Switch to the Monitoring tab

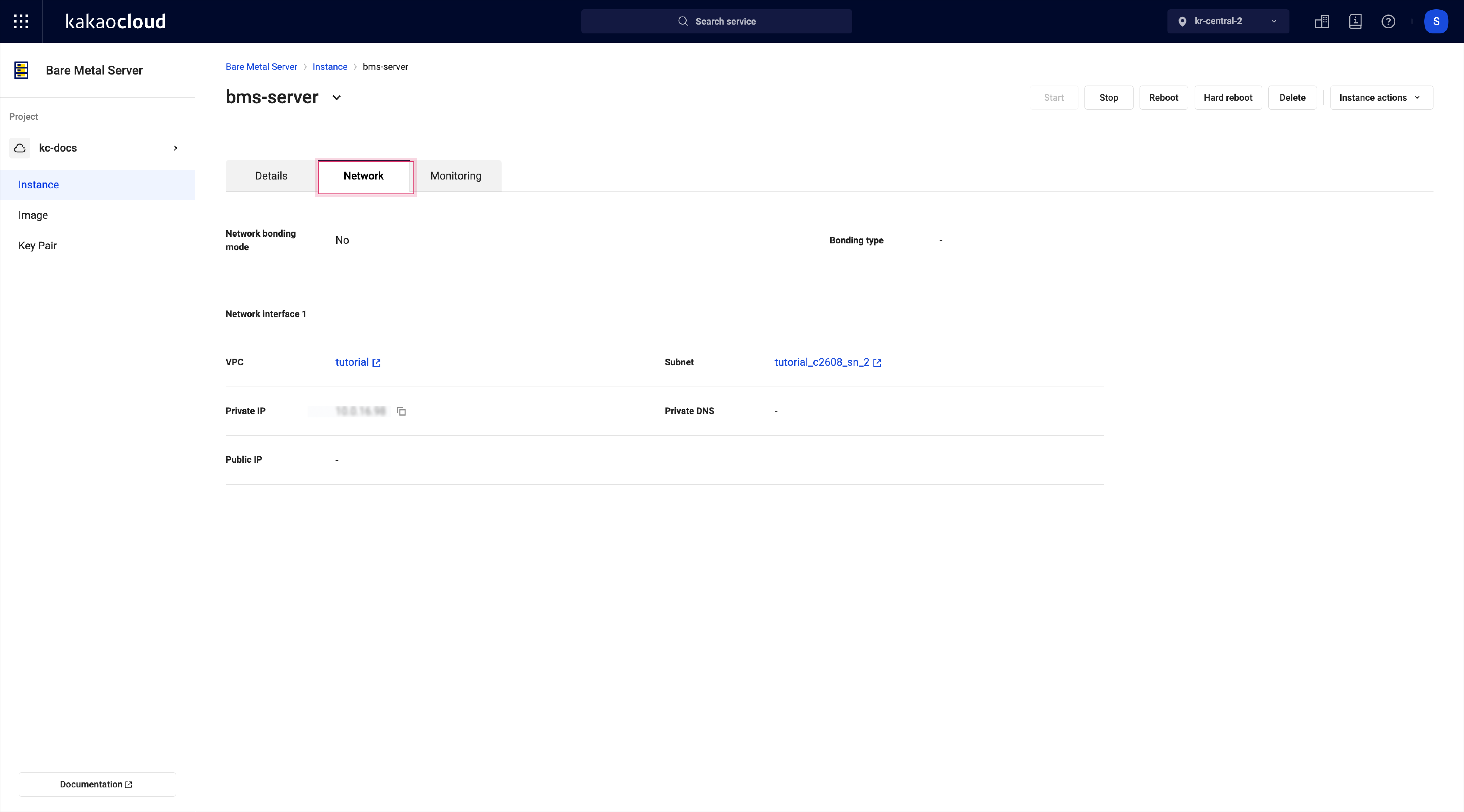[x=456, y=176]
